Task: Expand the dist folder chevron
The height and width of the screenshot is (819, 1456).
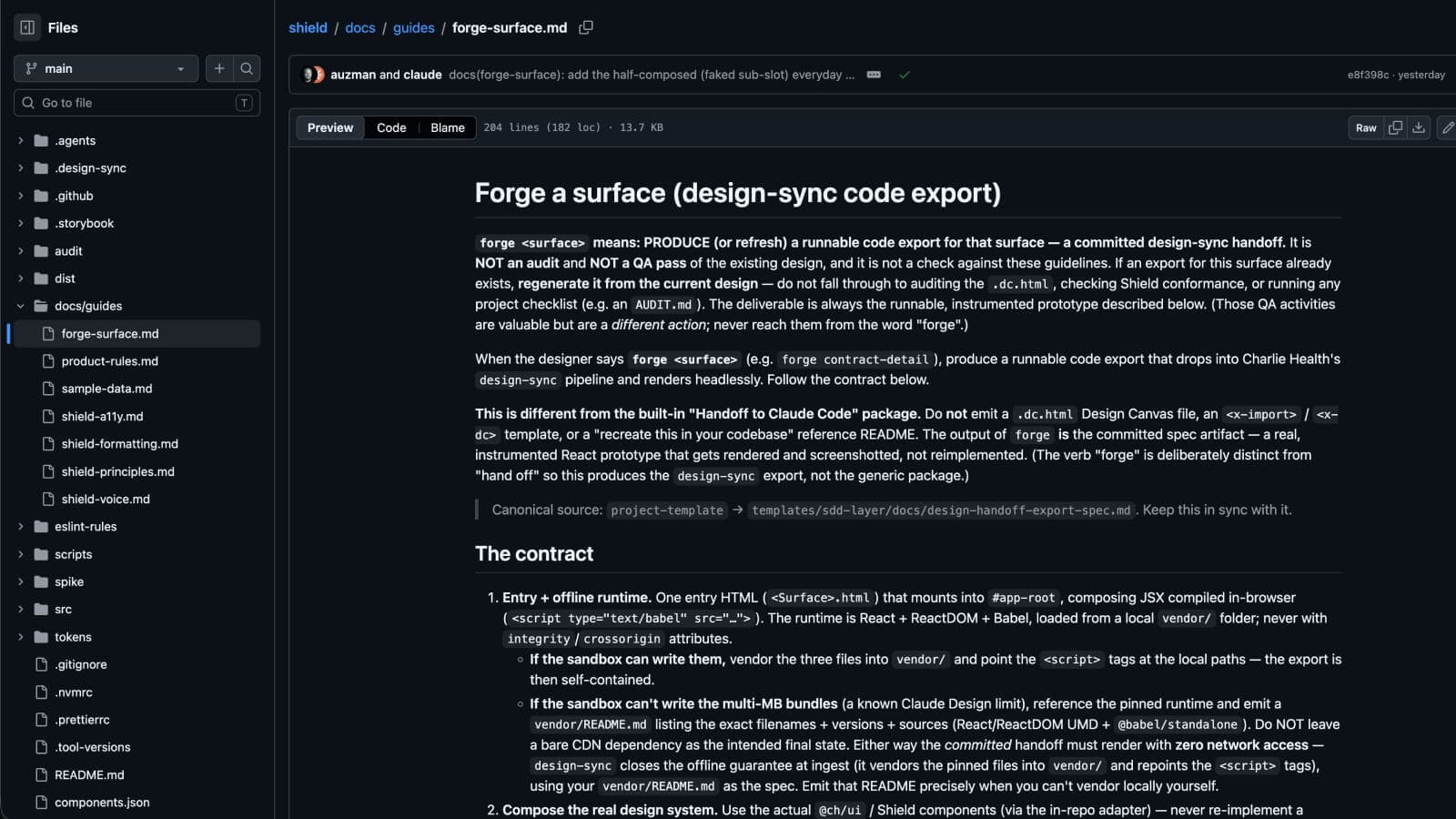Action: (21, 278)
